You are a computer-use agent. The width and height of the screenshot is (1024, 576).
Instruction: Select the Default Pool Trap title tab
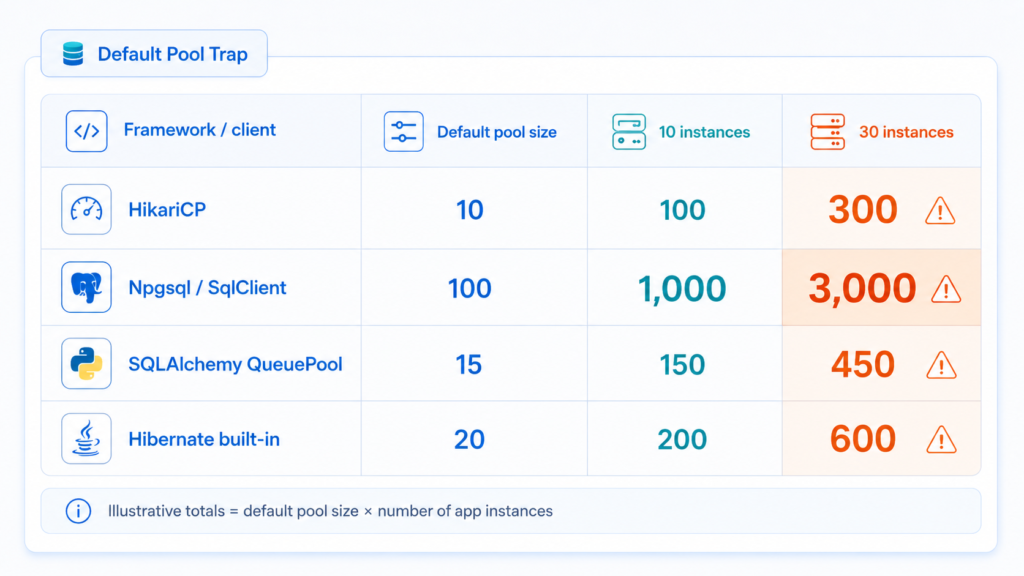coord(154,54)
